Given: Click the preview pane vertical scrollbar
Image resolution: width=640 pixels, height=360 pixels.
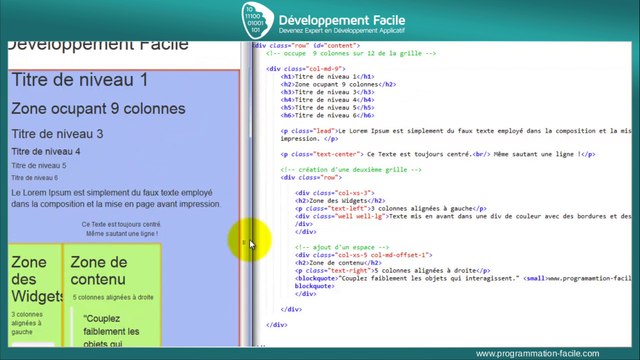Looking at the screenshot, I should (x=246, y=194).
